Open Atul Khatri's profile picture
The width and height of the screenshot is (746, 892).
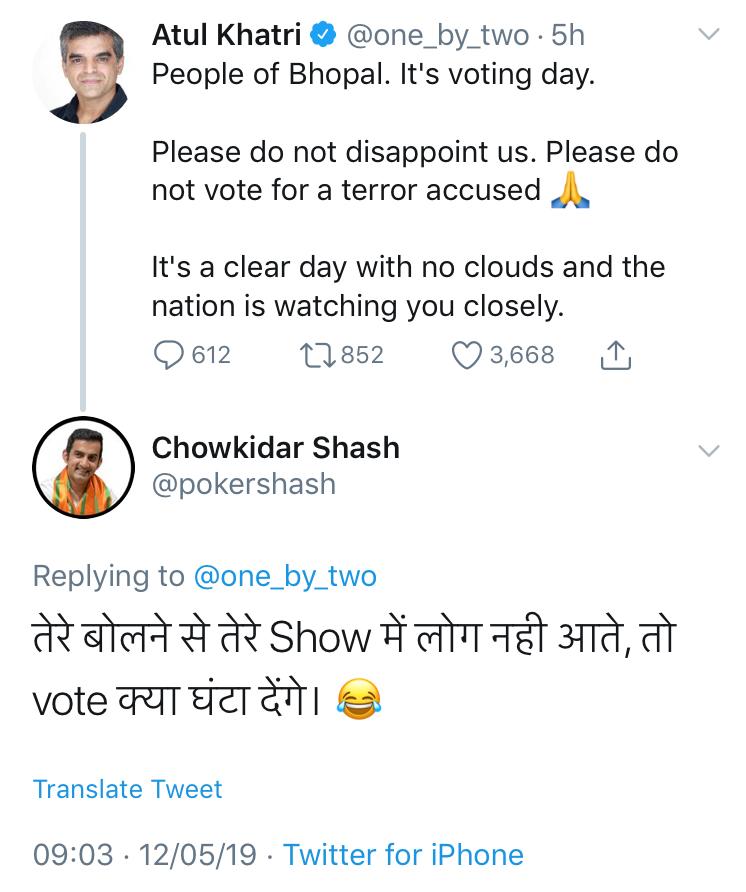pyautogui.click(x=82, y=72)
